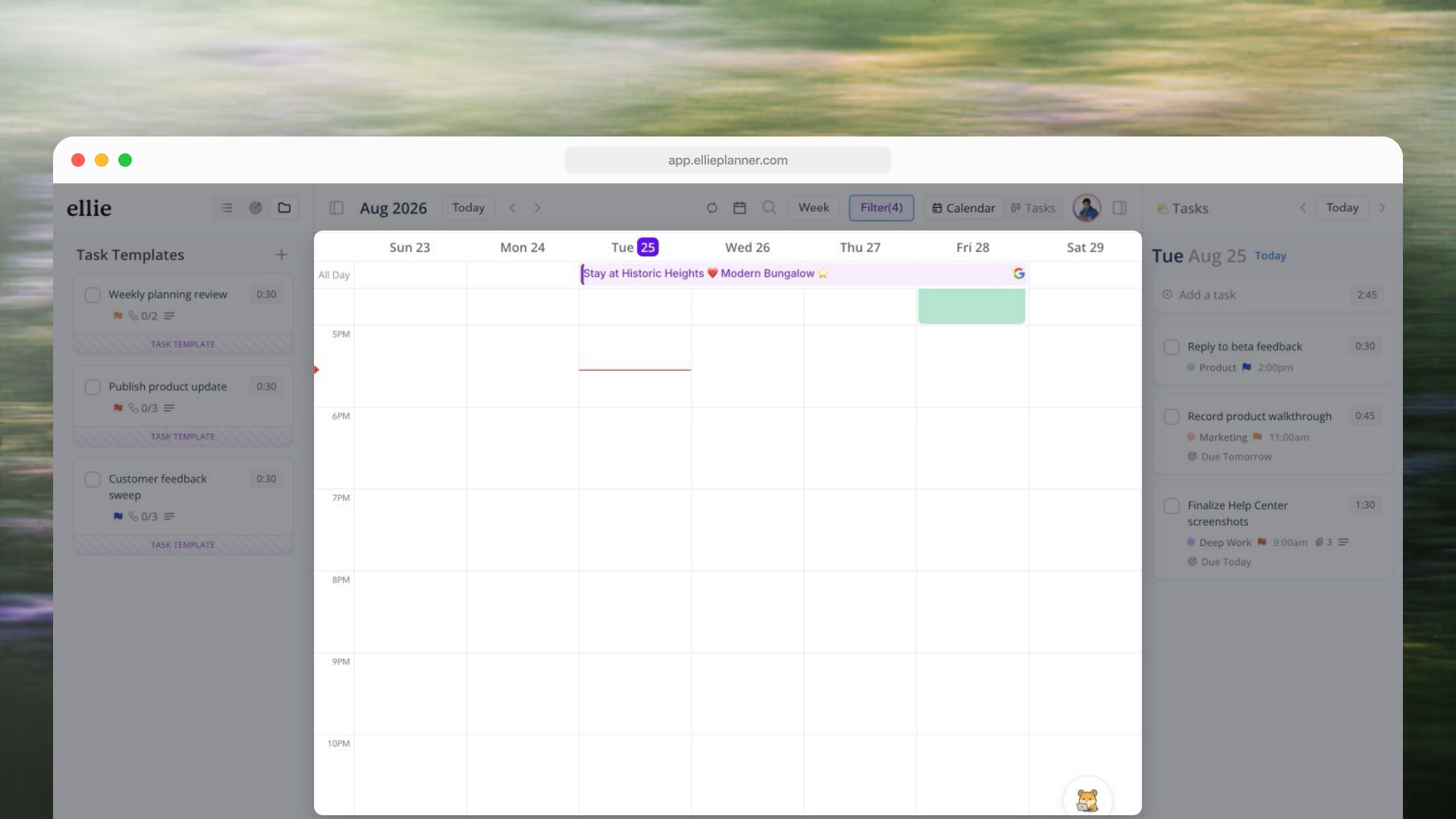Open the search magnifier icon

[x=769, y=208]
